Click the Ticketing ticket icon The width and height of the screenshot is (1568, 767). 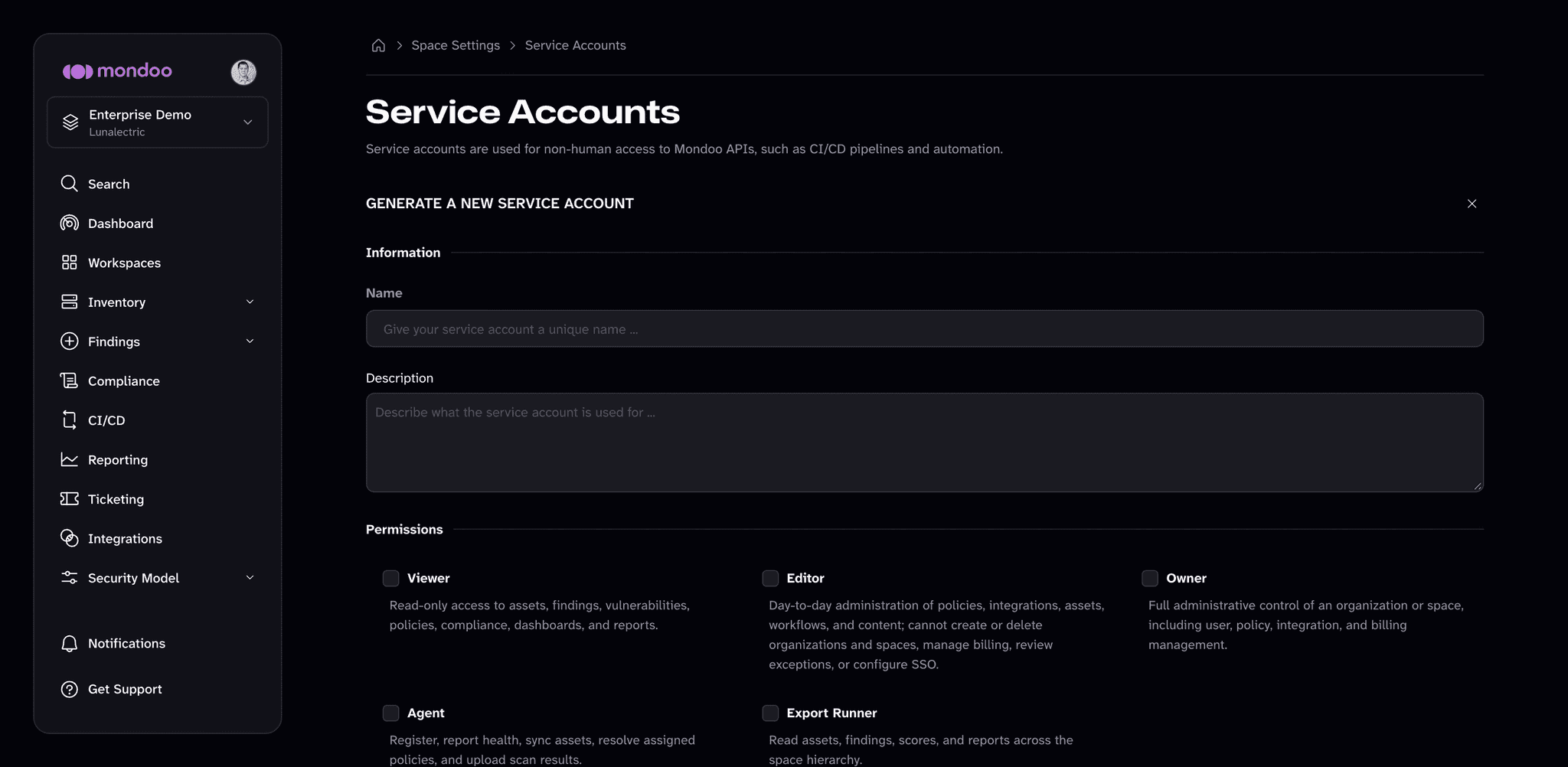(x=69, y=499)
